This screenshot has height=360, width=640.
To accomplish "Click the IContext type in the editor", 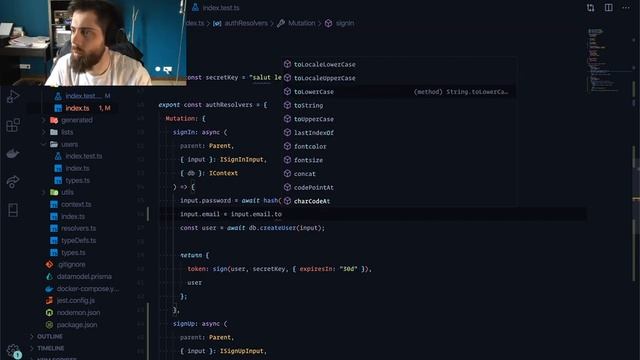I will pyautogui.click(x=223, y=173).
